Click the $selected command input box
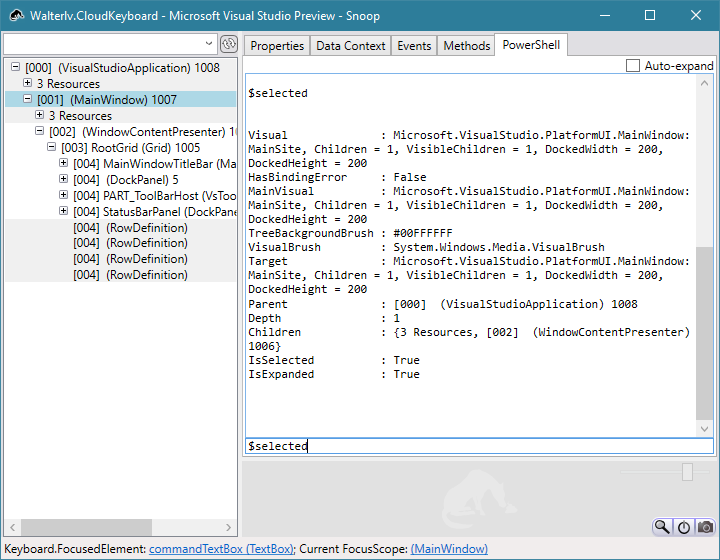Image resolution: width=720 pixels, height=560 pixels. 479,446
